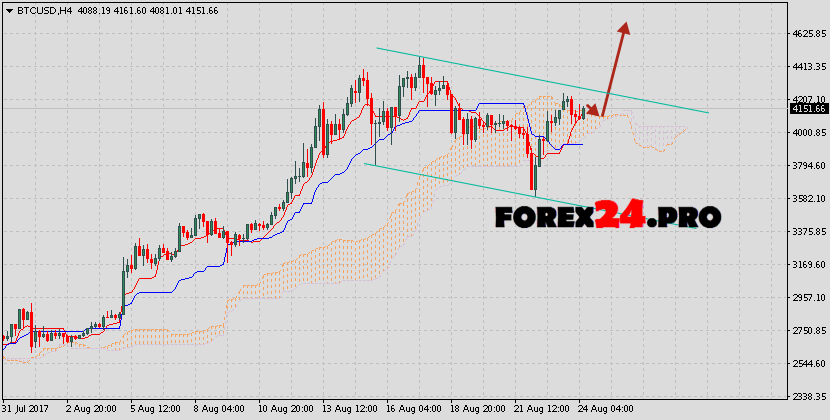Viewport: 830px width, 420px height.
Task: Click the 4625.85 price axis label
Action: 808,34
